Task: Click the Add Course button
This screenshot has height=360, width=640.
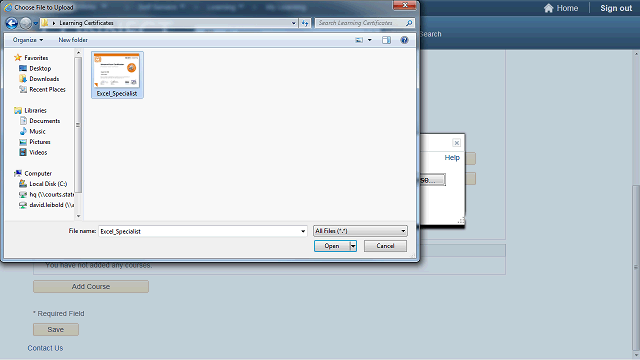Action: (91, 287)
